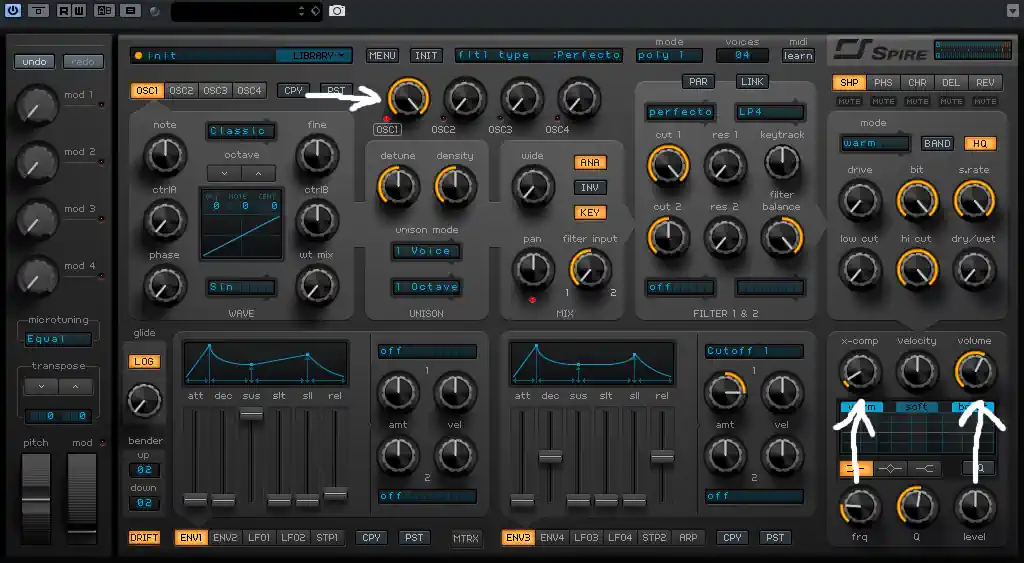Click the MENU button
1024x563 pixels.
pyautogui.click(x=383, y=56)
